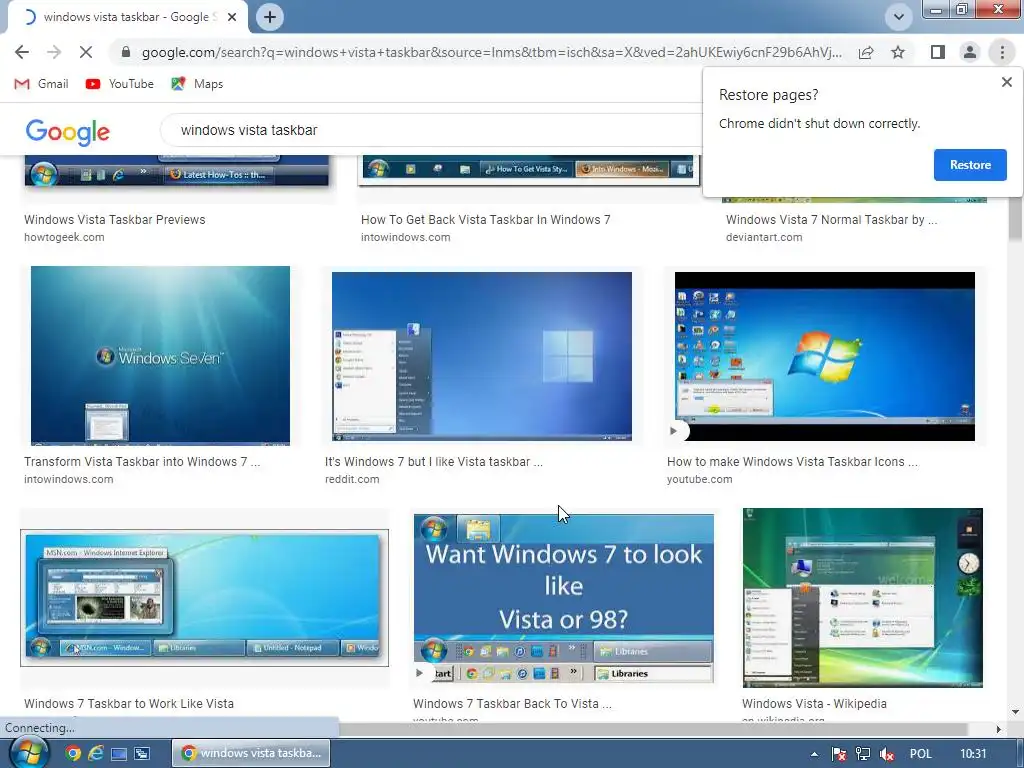The width and height of the screenshot is (1024, 768).
Task: Open the reddit Vista taskbar thumbnail
Action: (x=482, y=357)
